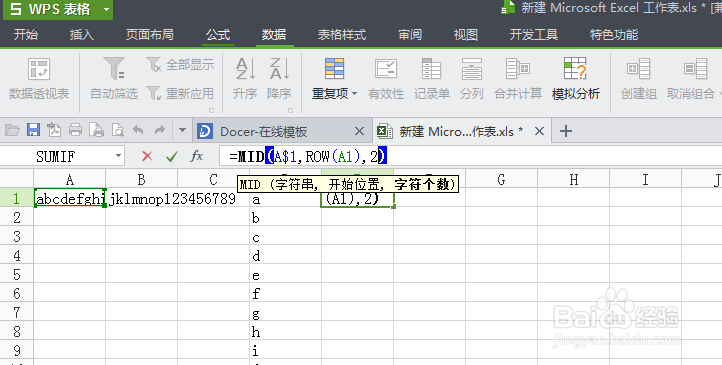Switch to the 开始 ribbon tab
The width and height of the screenshot is (722, 365).
click(x=26, y=35)
